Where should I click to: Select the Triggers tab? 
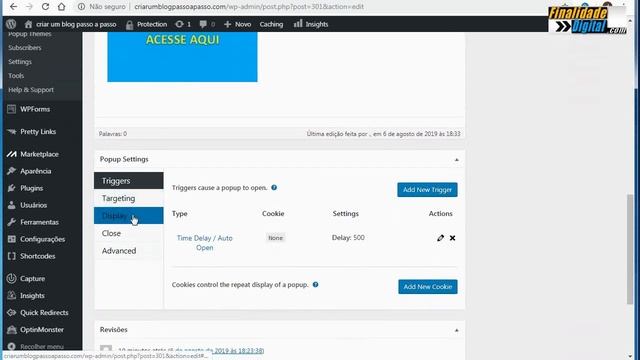click(x=129, y=180)
